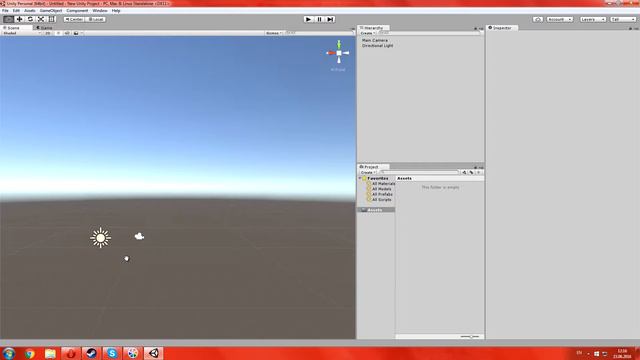640x360 pixels.
Task: Select the Scale tool
Action: (x=41, y=19)
